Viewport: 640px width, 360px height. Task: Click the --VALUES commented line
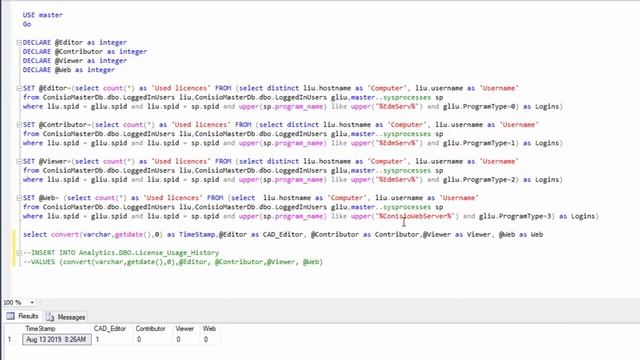pos(173,262)
